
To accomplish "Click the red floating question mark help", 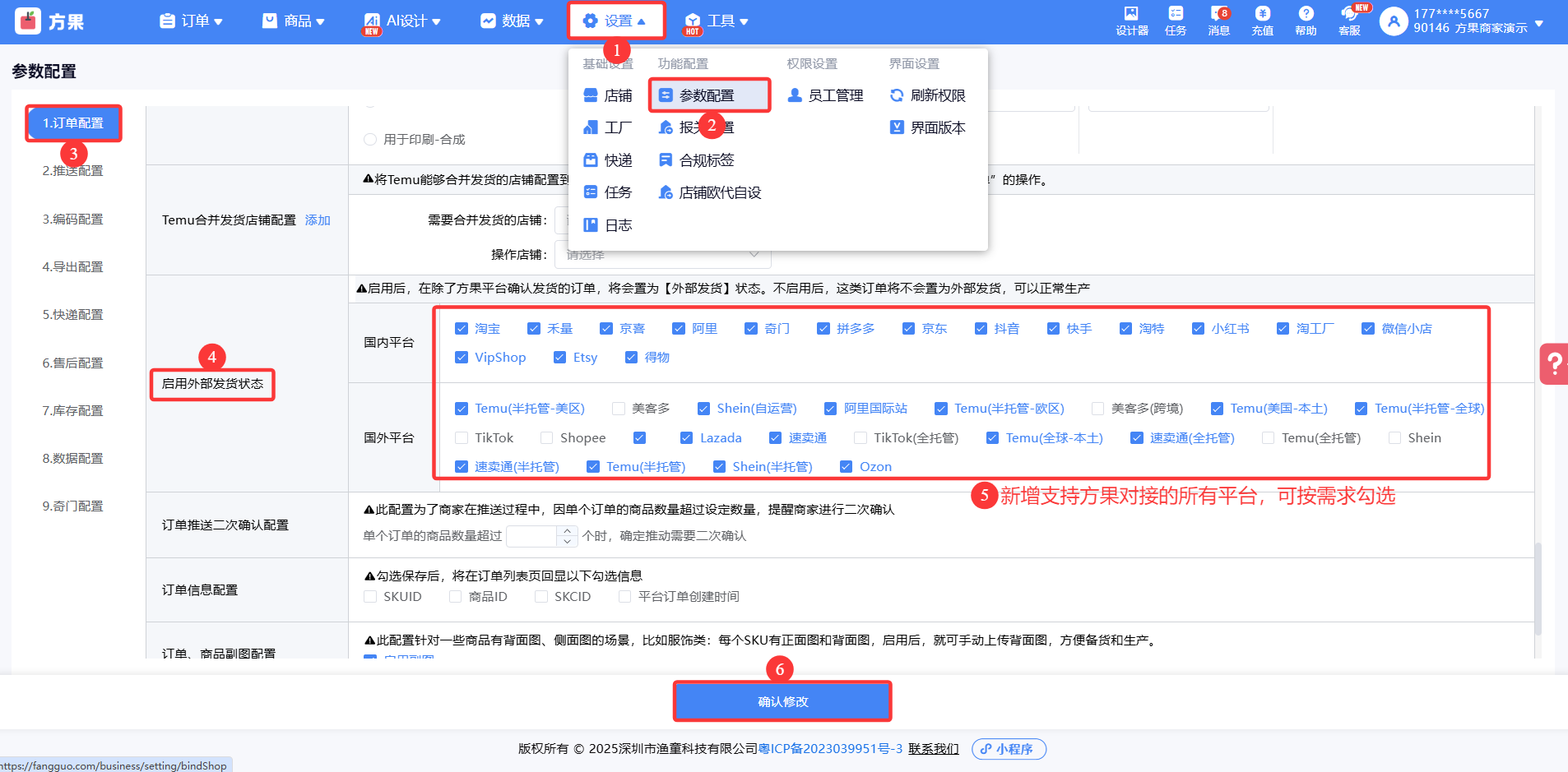I will 1554,363.
